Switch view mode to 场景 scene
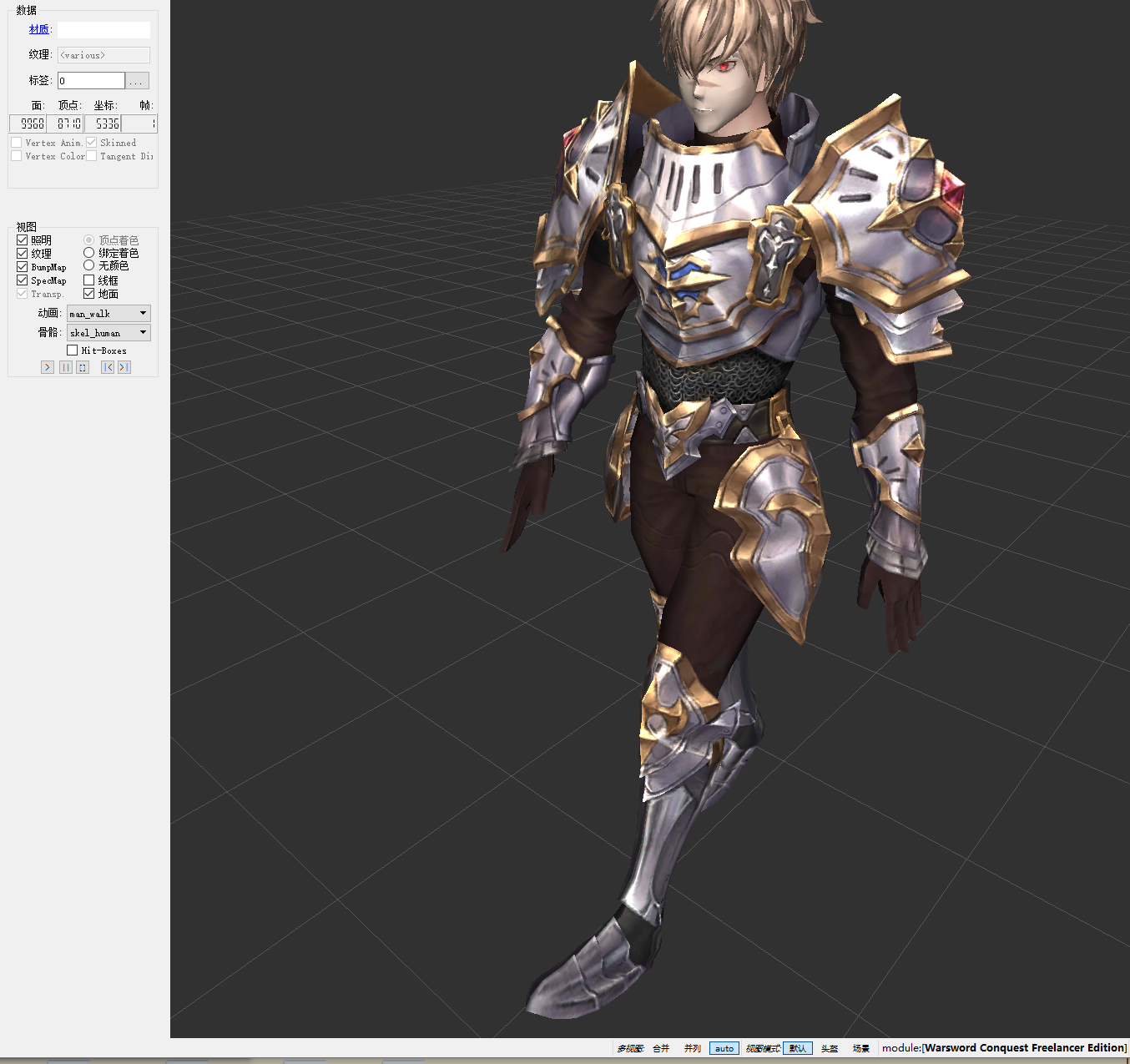1130x1064 pixels. pos(861,1049)
